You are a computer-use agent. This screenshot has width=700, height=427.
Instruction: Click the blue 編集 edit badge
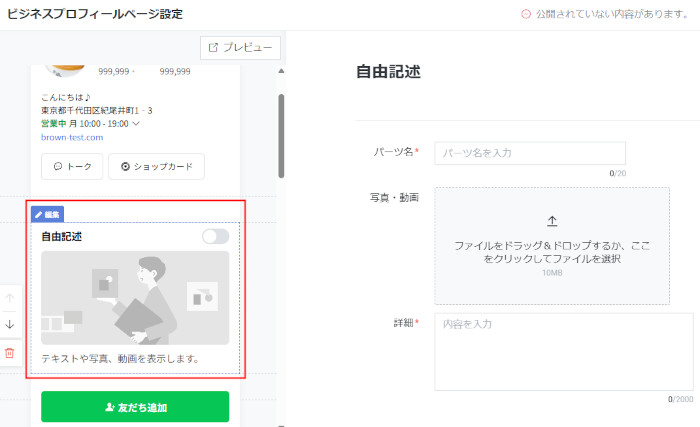click(x=47, y=214)
